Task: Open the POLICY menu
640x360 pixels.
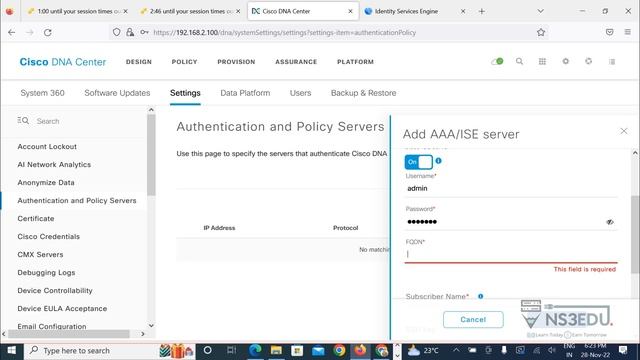Action: click(x=184, y=62)
